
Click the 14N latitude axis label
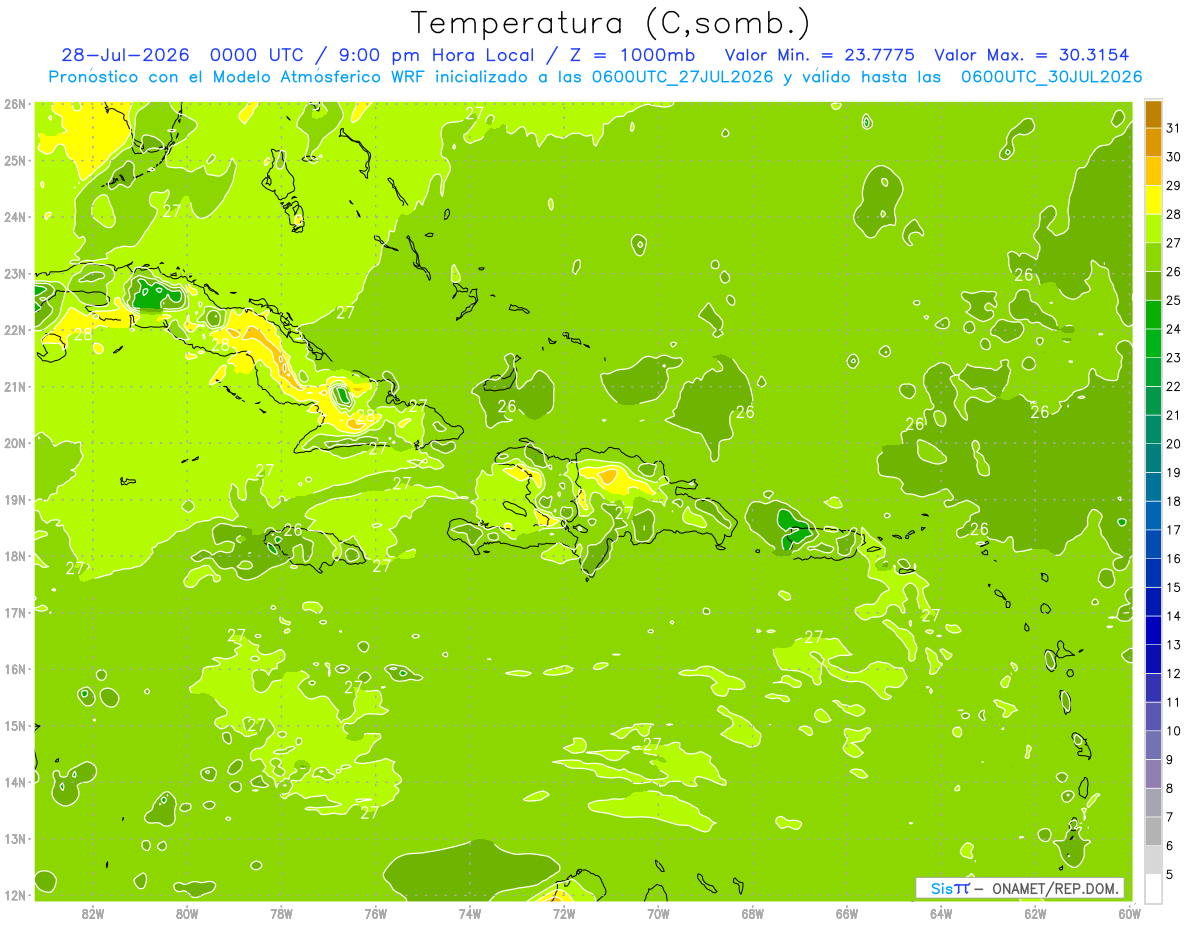(x=14, y=782)
